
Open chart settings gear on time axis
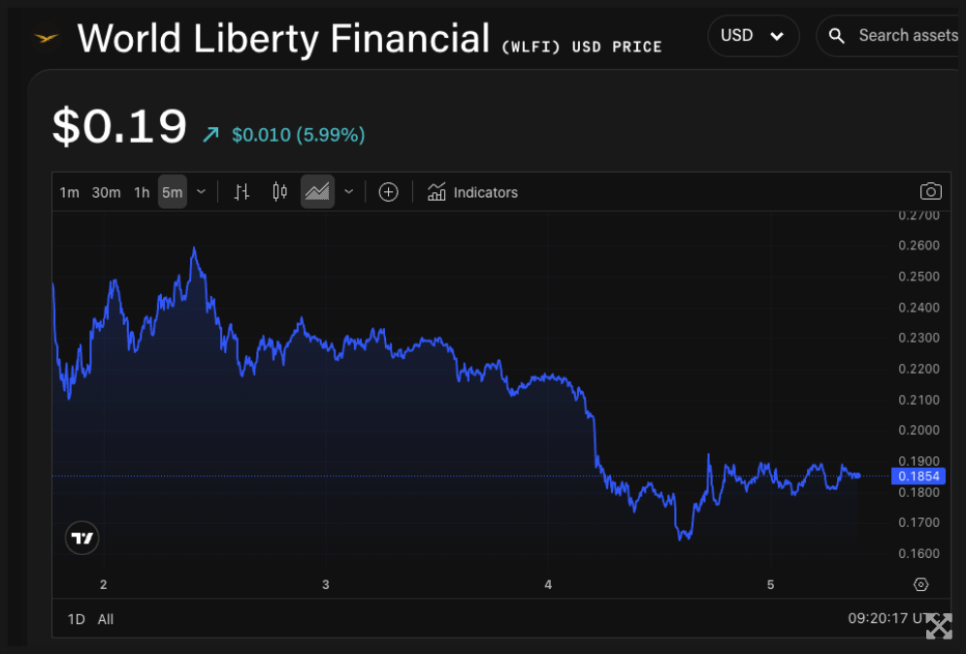click(x=920, y=584)
